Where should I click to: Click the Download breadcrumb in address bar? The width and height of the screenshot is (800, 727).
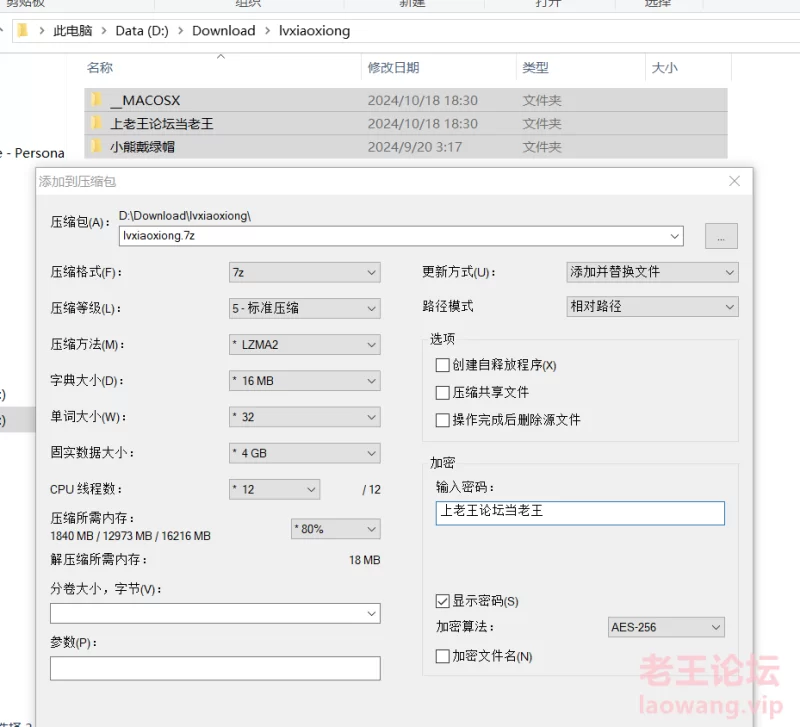click(x=223, y=30)
